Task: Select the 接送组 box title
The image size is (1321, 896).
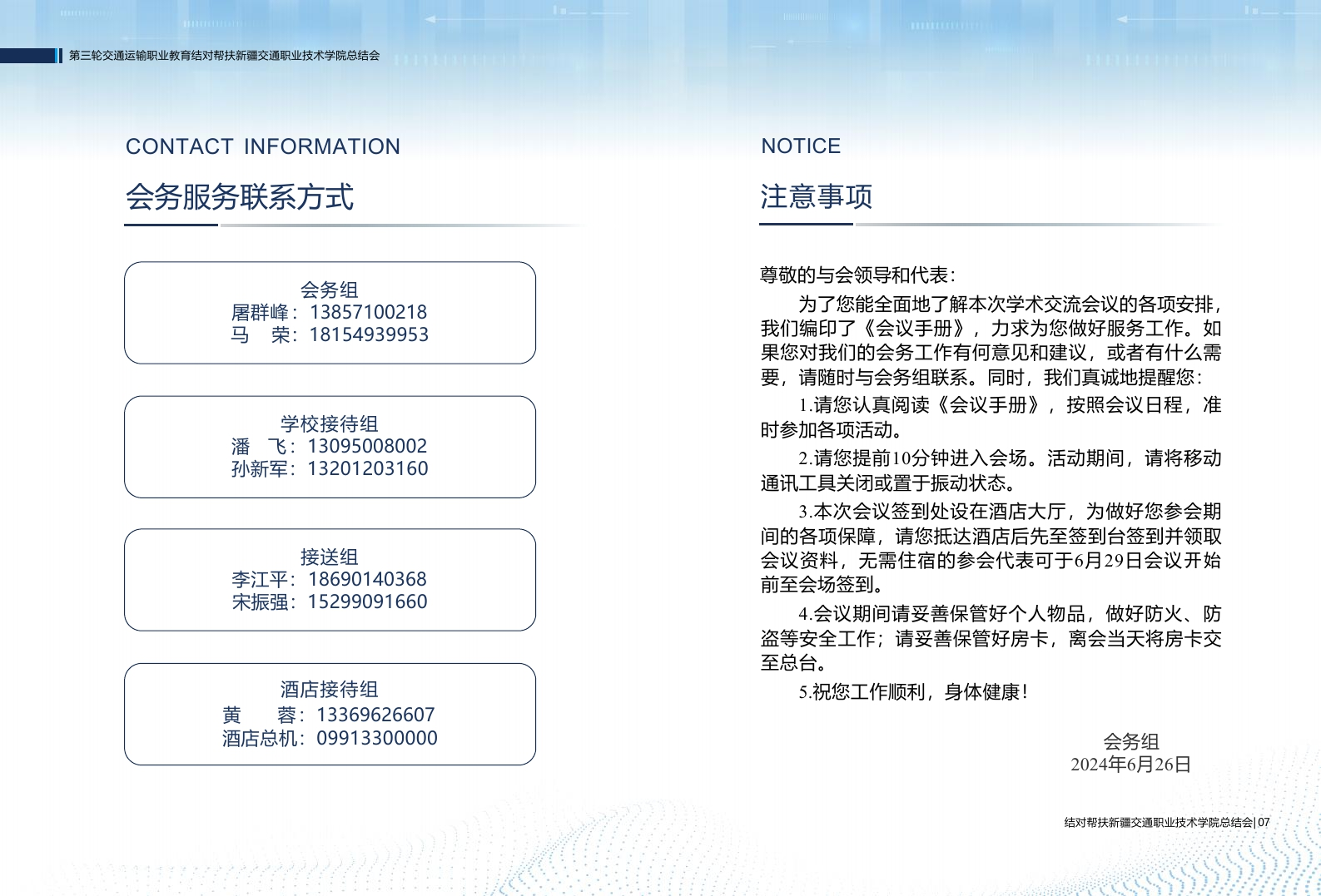Action: pyautogui.click(x=330, y=557)
